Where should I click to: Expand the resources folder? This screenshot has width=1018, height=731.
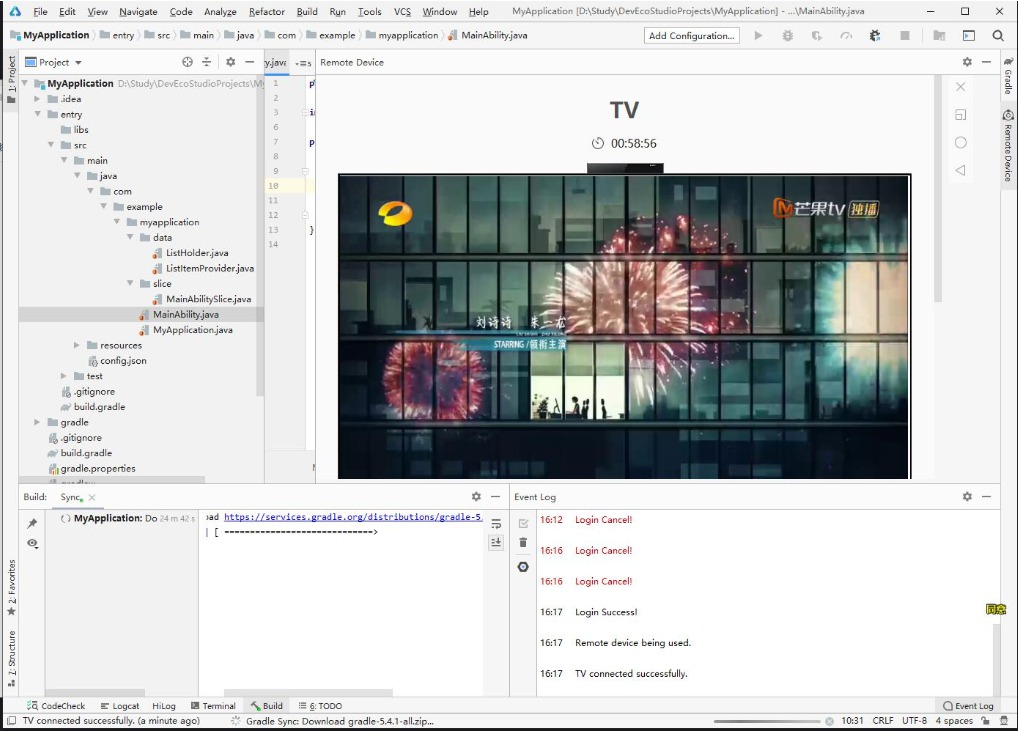tap(77, 345)
